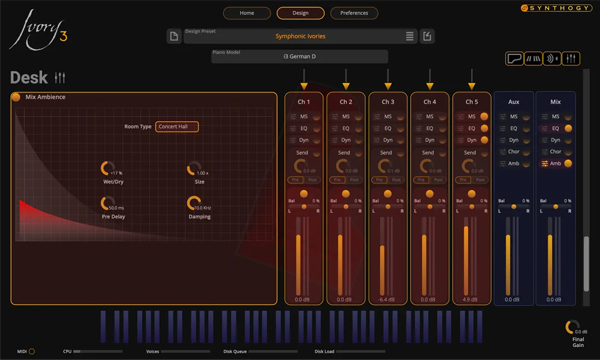The image size is (600, 360).
Task: Toggle Ch 5 EQ on/off
Action: coord(484,129)
